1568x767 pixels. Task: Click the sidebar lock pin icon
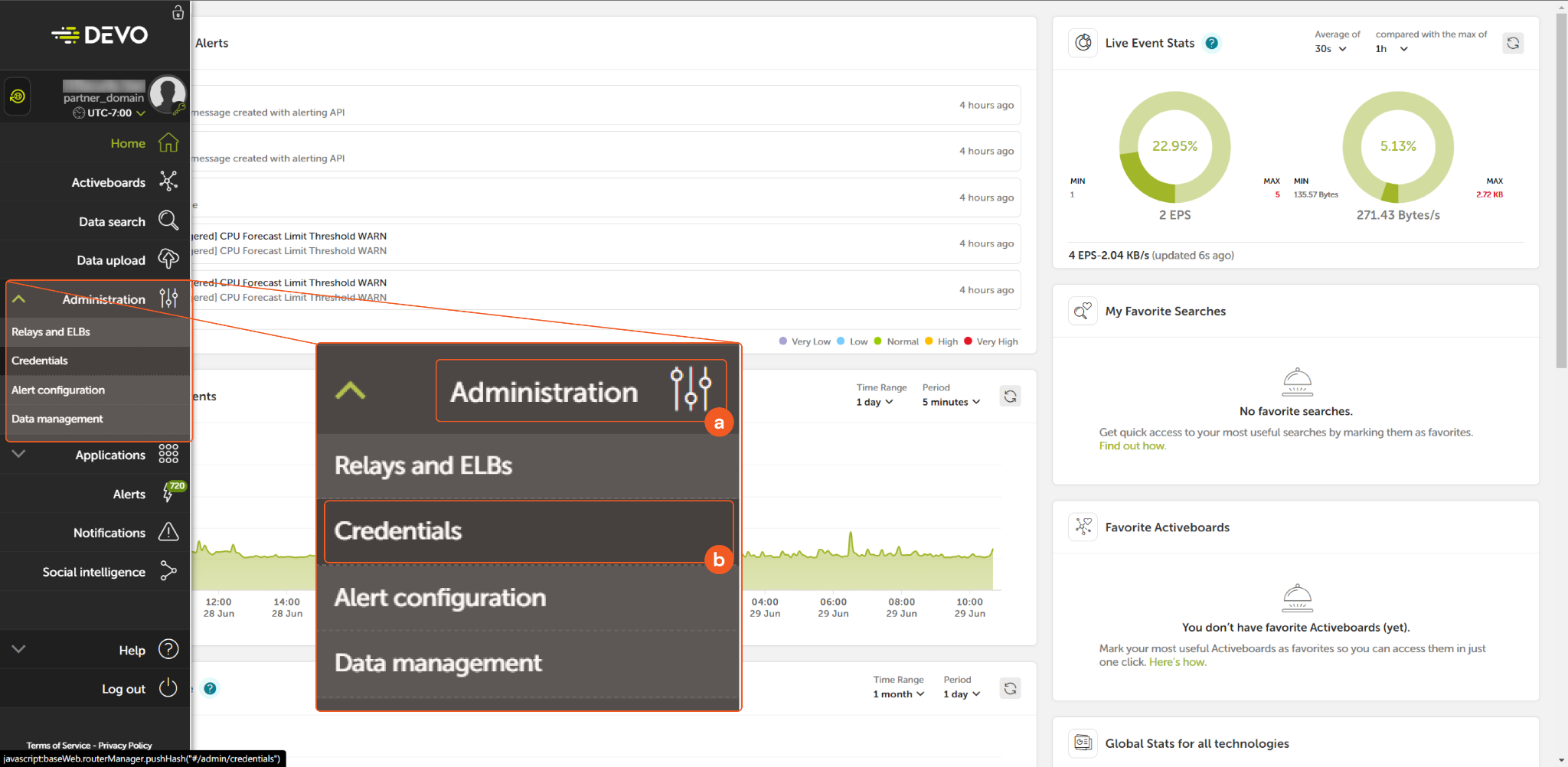click(178, 12)
